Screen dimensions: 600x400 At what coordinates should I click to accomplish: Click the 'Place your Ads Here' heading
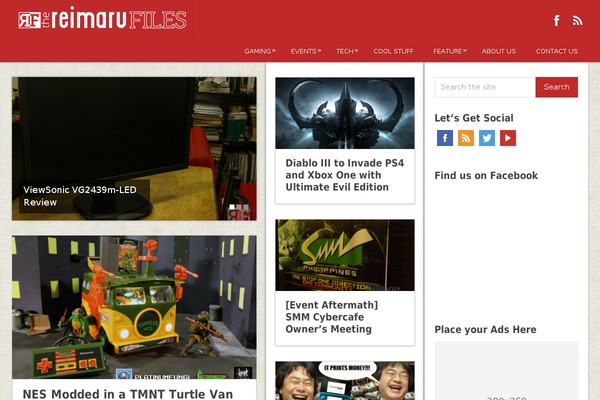(x=485, y=329)
